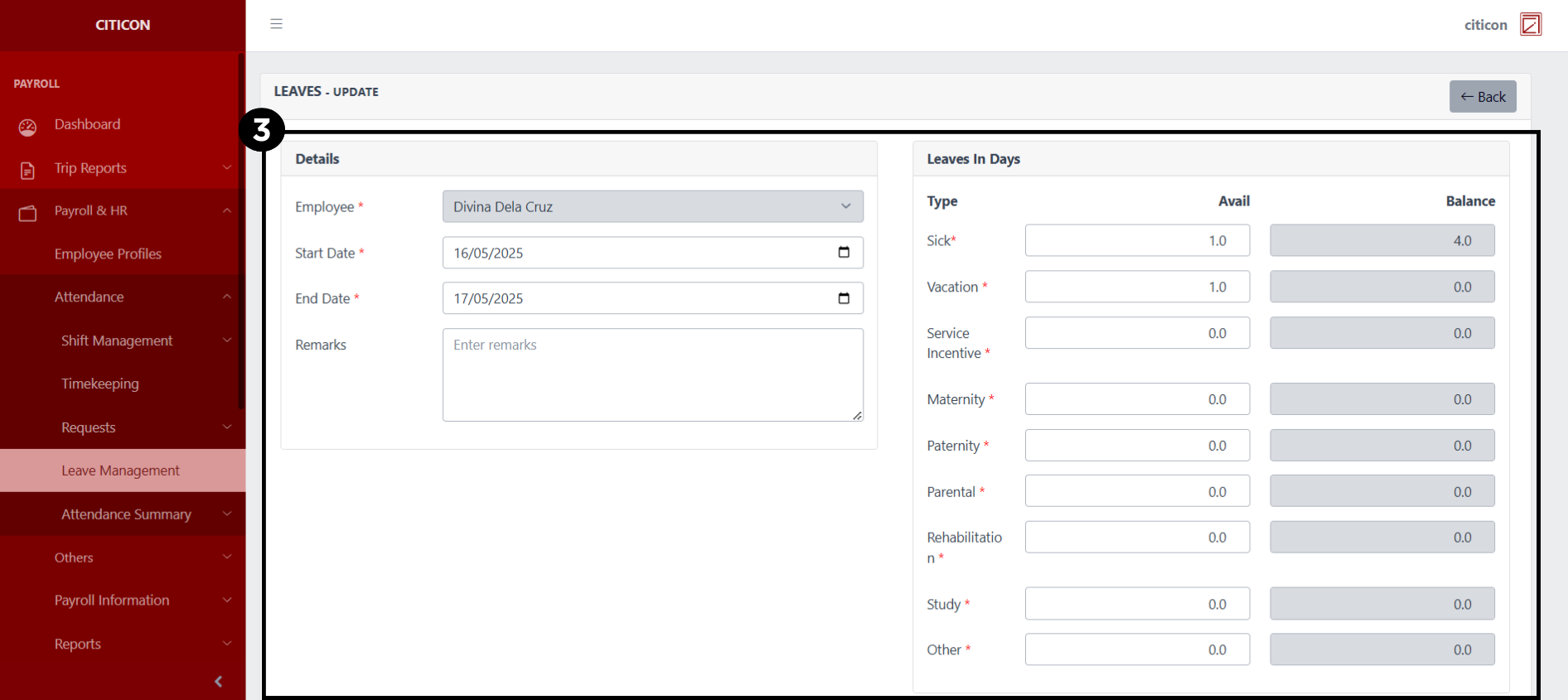The image size is (1568, 700).
Task: Open Leave Management in sidebar
Action: coord(120,471)
